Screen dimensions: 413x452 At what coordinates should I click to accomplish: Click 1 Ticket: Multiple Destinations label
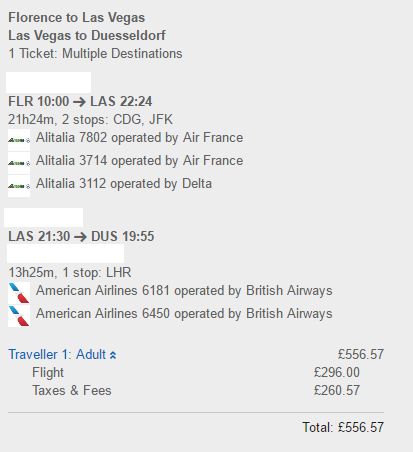click(95, 54)
